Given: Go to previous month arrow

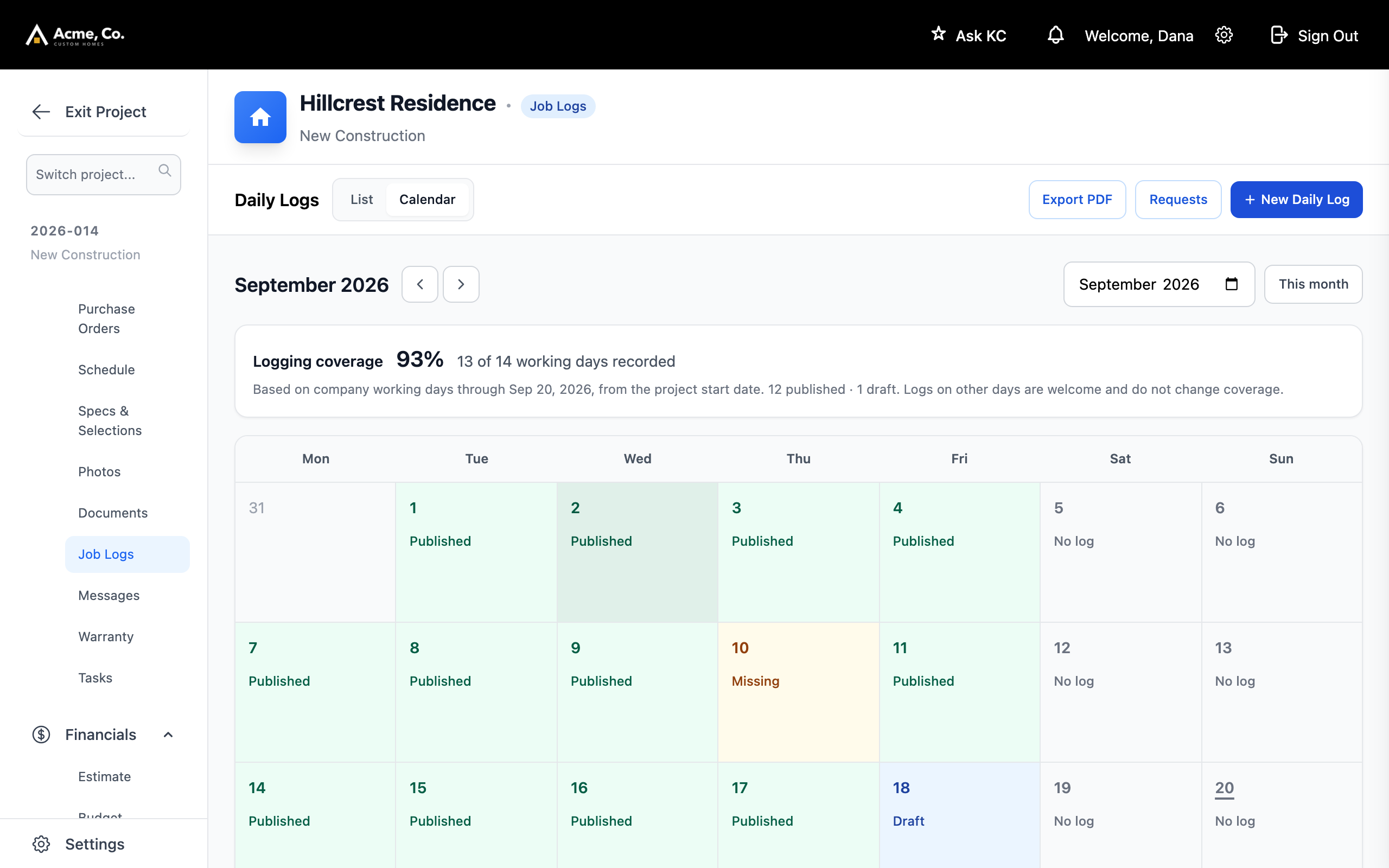Looking at the screenshot, I should [420, 284].
